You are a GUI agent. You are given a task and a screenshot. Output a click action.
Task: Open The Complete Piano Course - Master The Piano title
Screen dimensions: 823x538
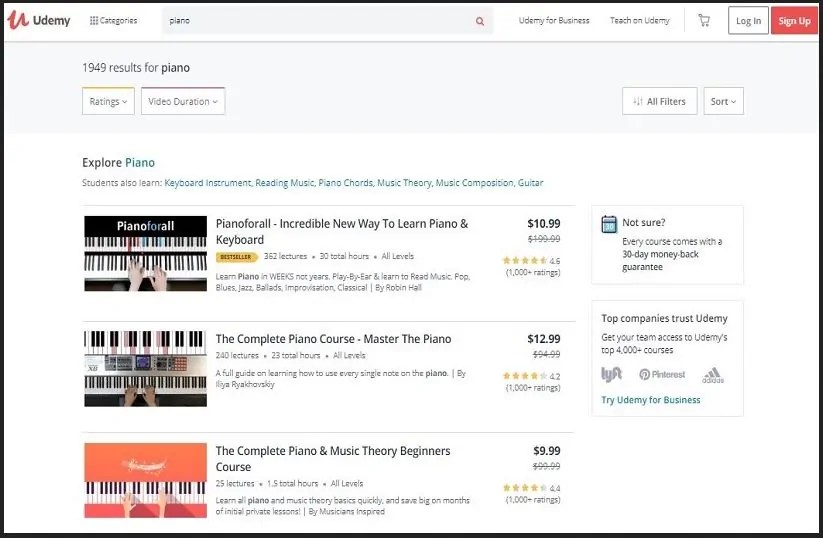pos(333,339)
